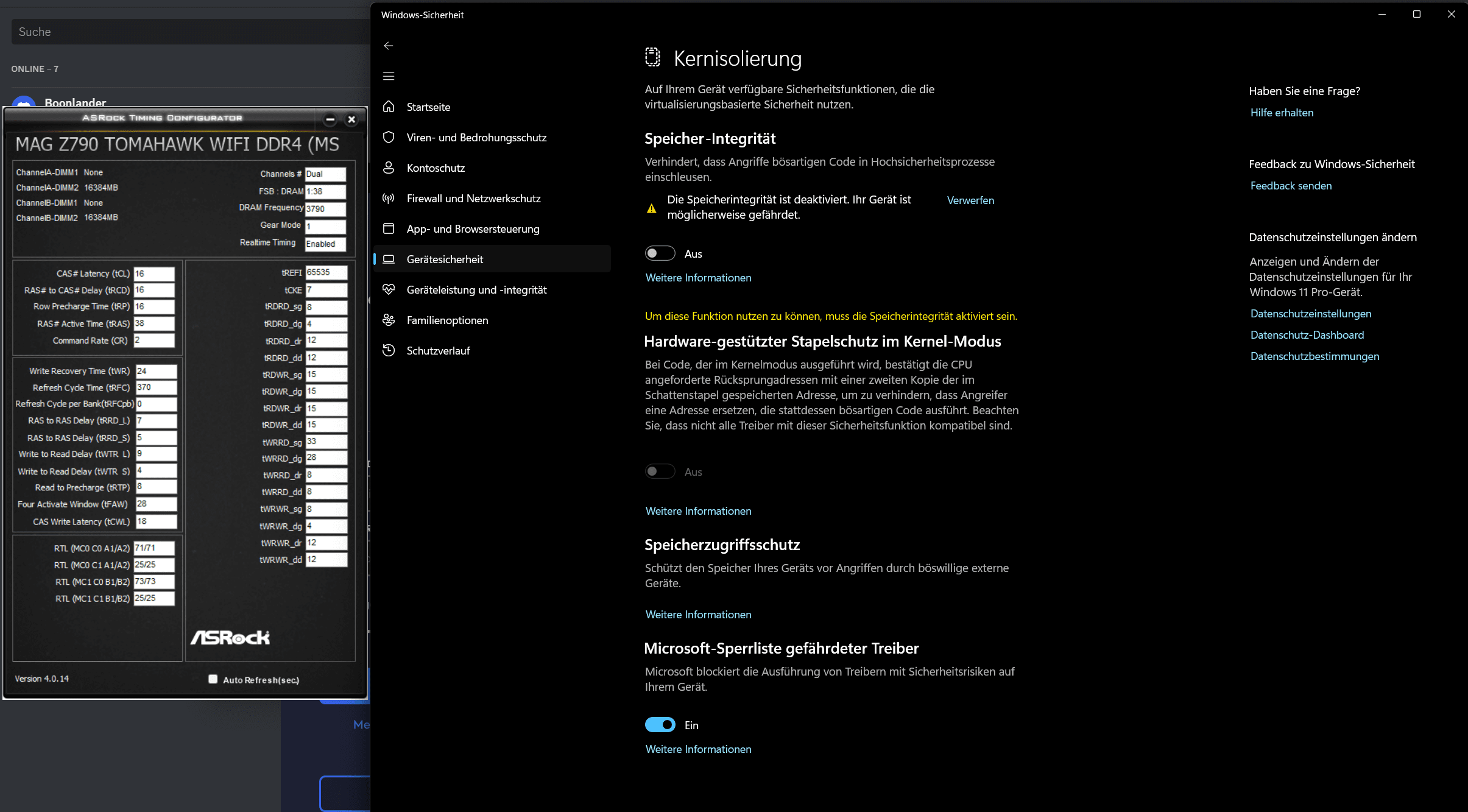Click the CAS# Latency (tCL) field

154,274
